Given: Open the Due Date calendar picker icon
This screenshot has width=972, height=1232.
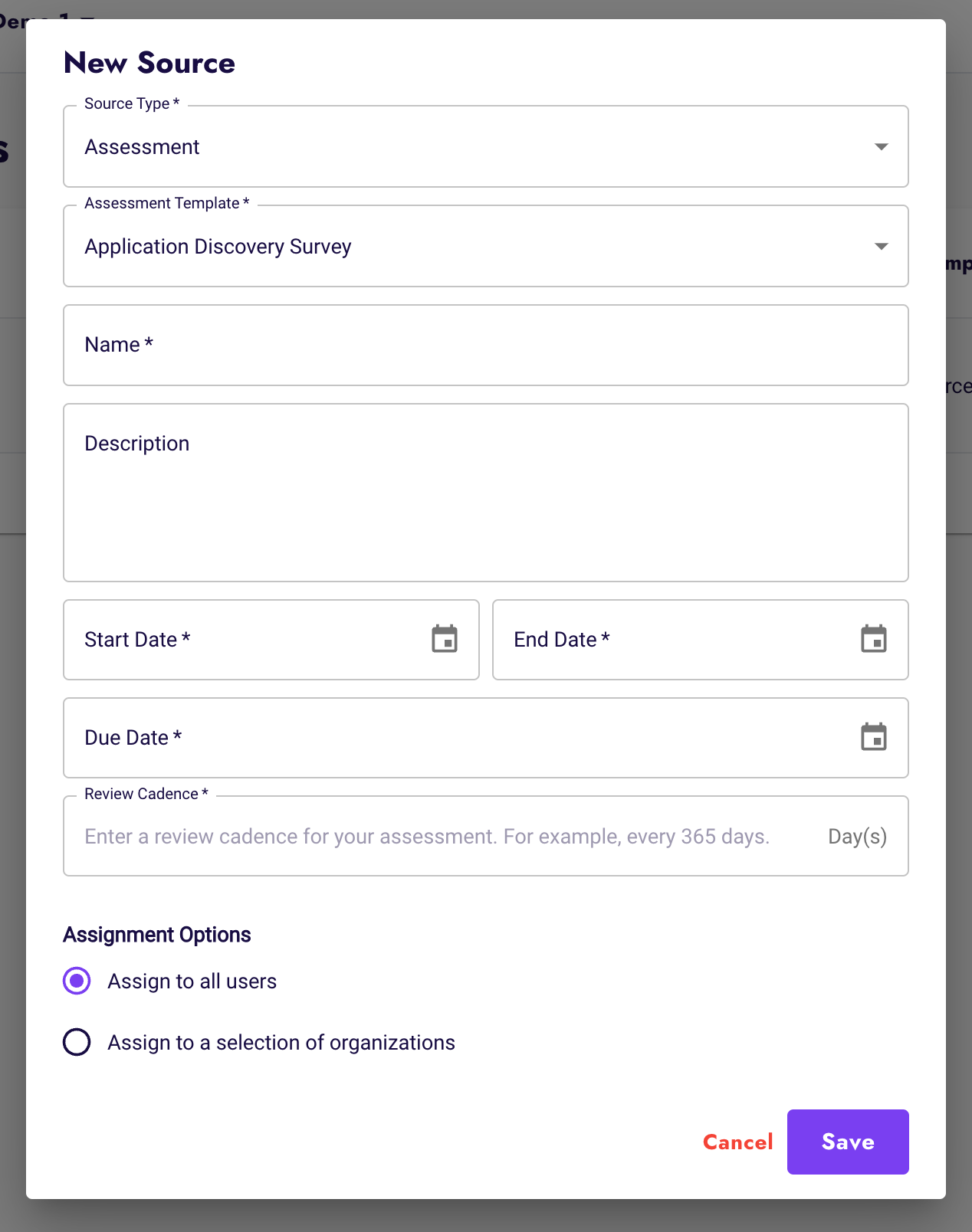Looking at the screenshot, I should (x=873, y=737).
